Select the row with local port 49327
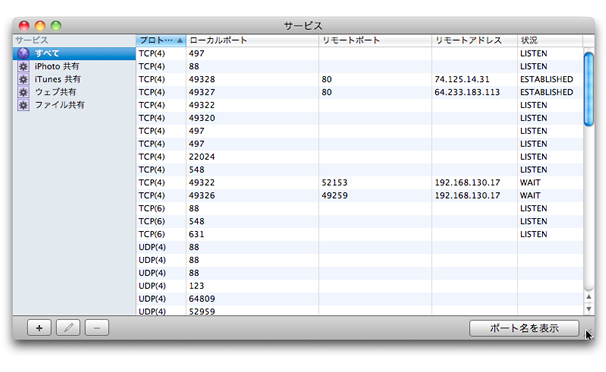Screen dimensions: 606x372 pos(359,92)
